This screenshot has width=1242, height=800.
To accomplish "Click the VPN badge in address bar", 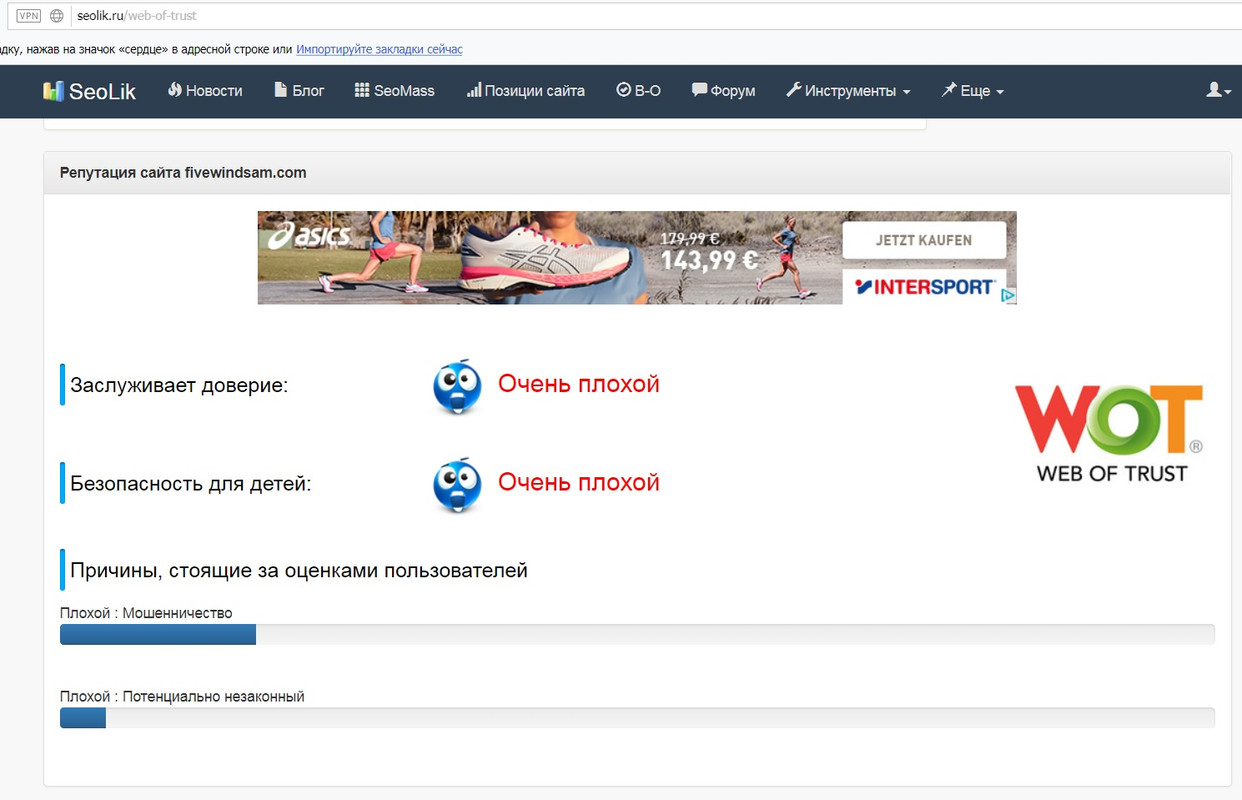I will [x=29, y=16].
